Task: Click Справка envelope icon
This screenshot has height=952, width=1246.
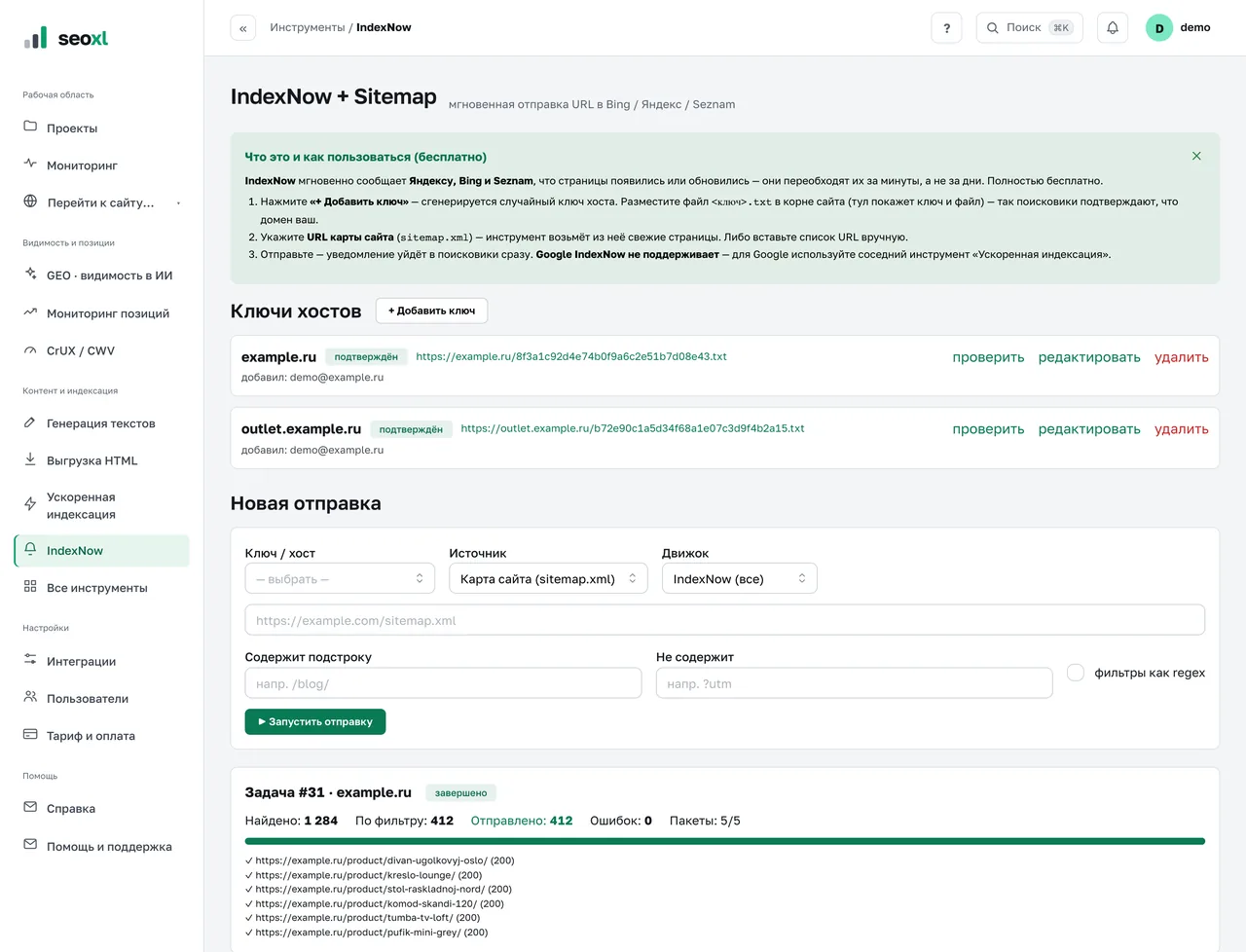Action: [30, 808]
